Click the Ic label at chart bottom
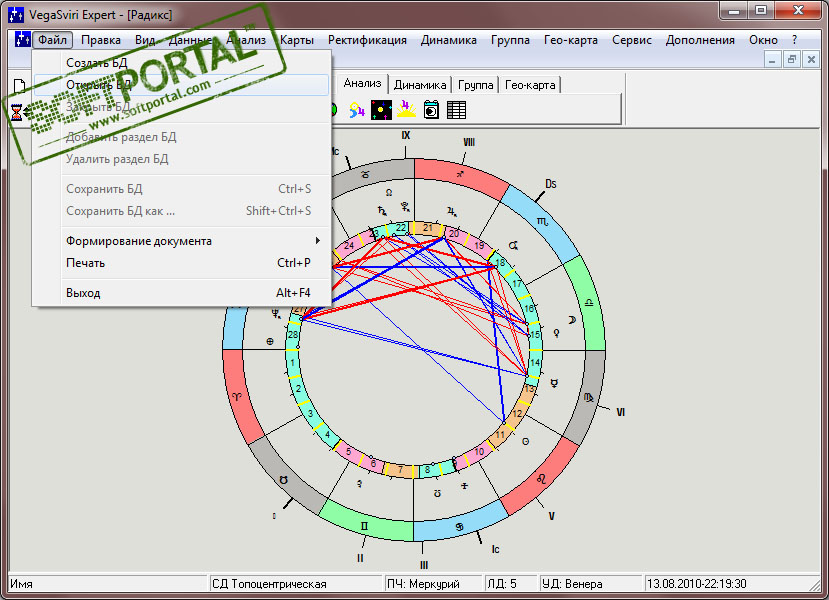The height and width of the screenshot is (600, 829). (x=495, y=549)
